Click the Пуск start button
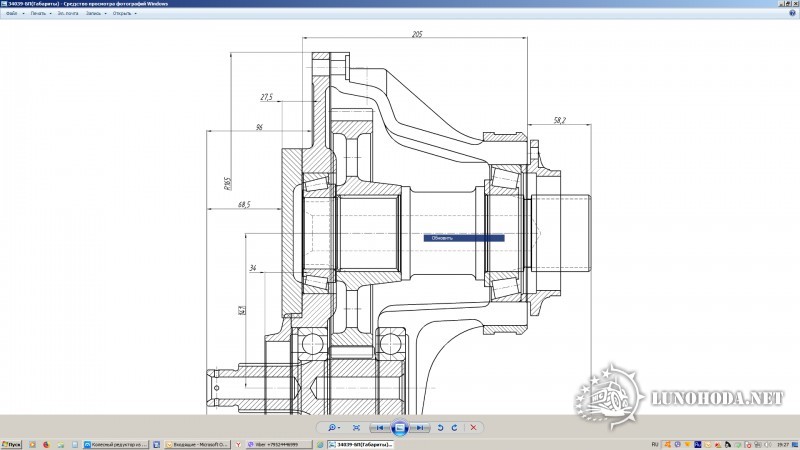800x450 pixels. click(12, 443)
